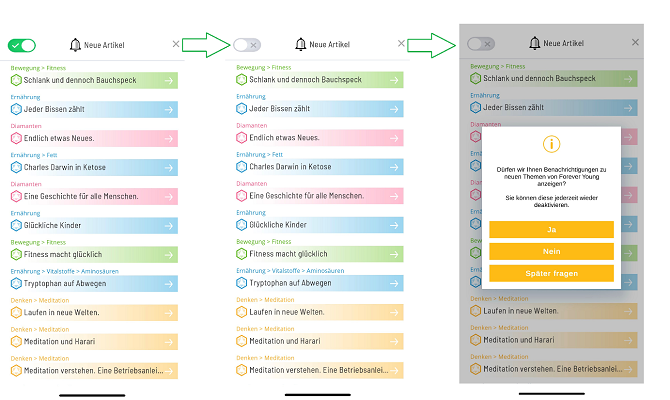670x400 pixels.
Task: Click hexagon icon beside 'Endlich etwas Neues.' in middle screen
Action: (x=241, y=138)
